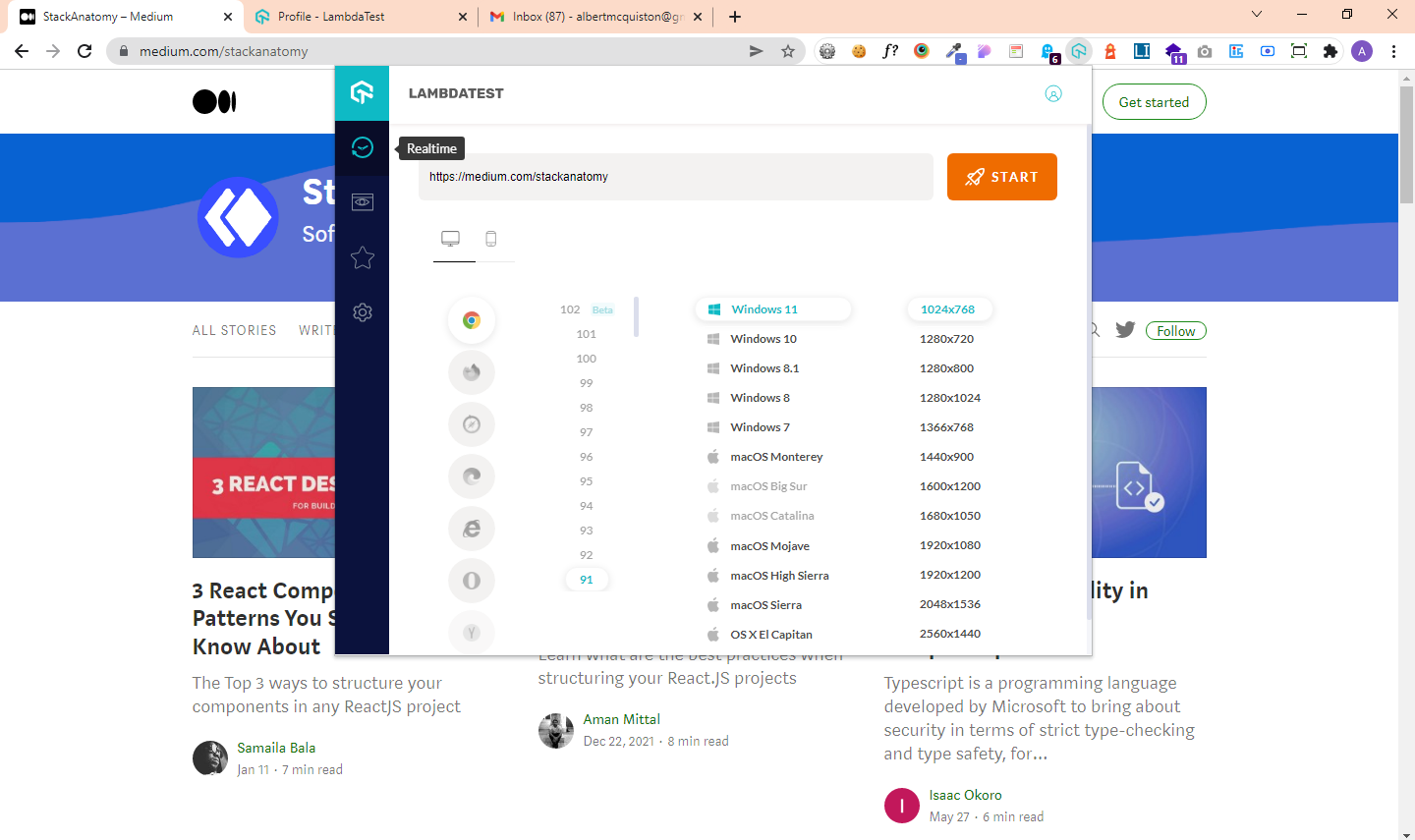This screenshot has height=840, width=1415.
Task: Open the star Favorites sidebar icon
Action: [x=363, y=257]
